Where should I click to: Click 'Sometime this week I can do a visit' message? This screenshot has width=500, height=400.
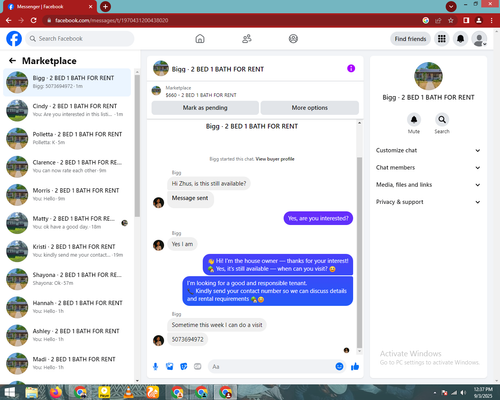[217, 325]
